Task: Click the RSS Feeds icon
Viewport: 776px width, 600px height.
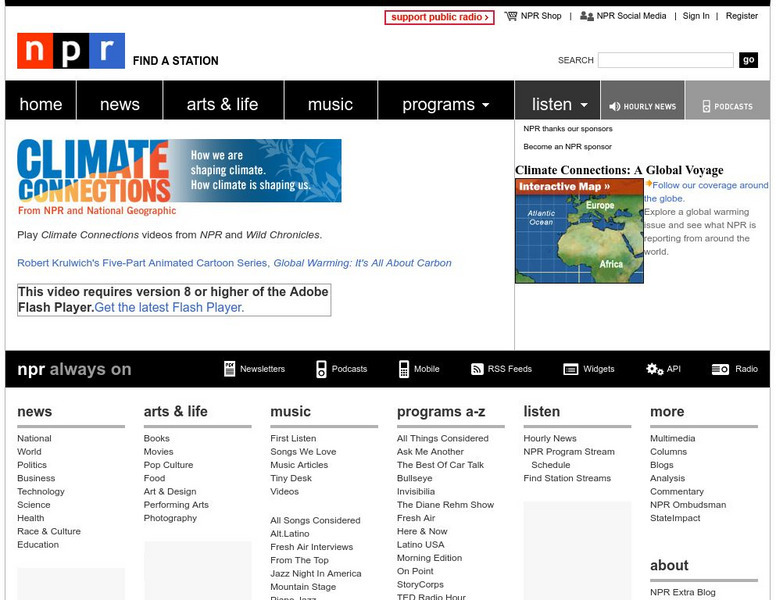Action: click(477, 369)
